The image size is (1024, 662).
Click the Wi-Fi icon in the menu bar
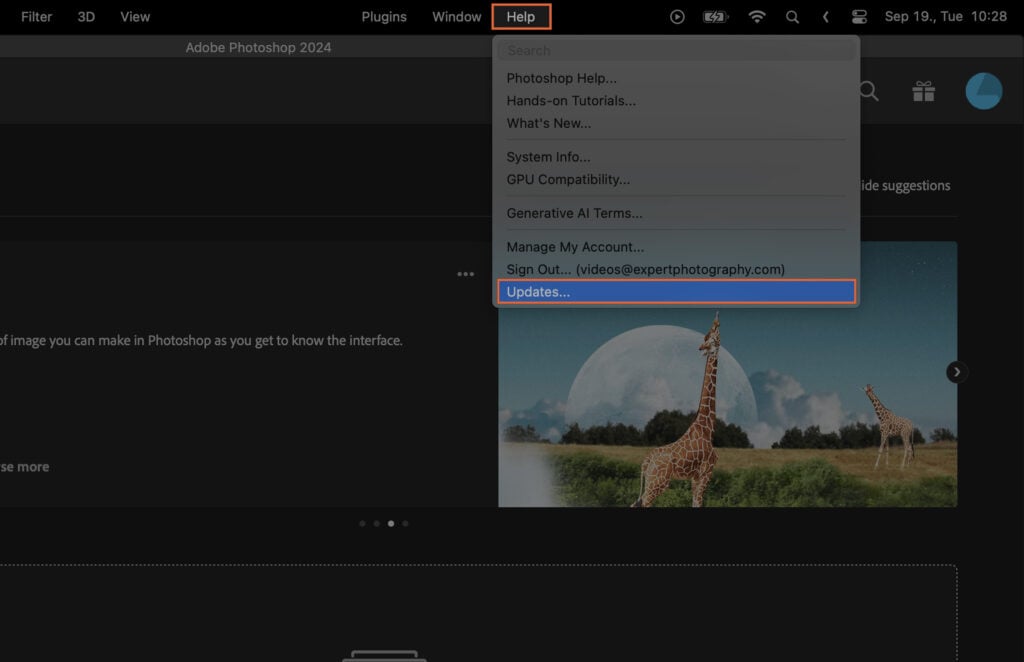click(x=757, y=16)
